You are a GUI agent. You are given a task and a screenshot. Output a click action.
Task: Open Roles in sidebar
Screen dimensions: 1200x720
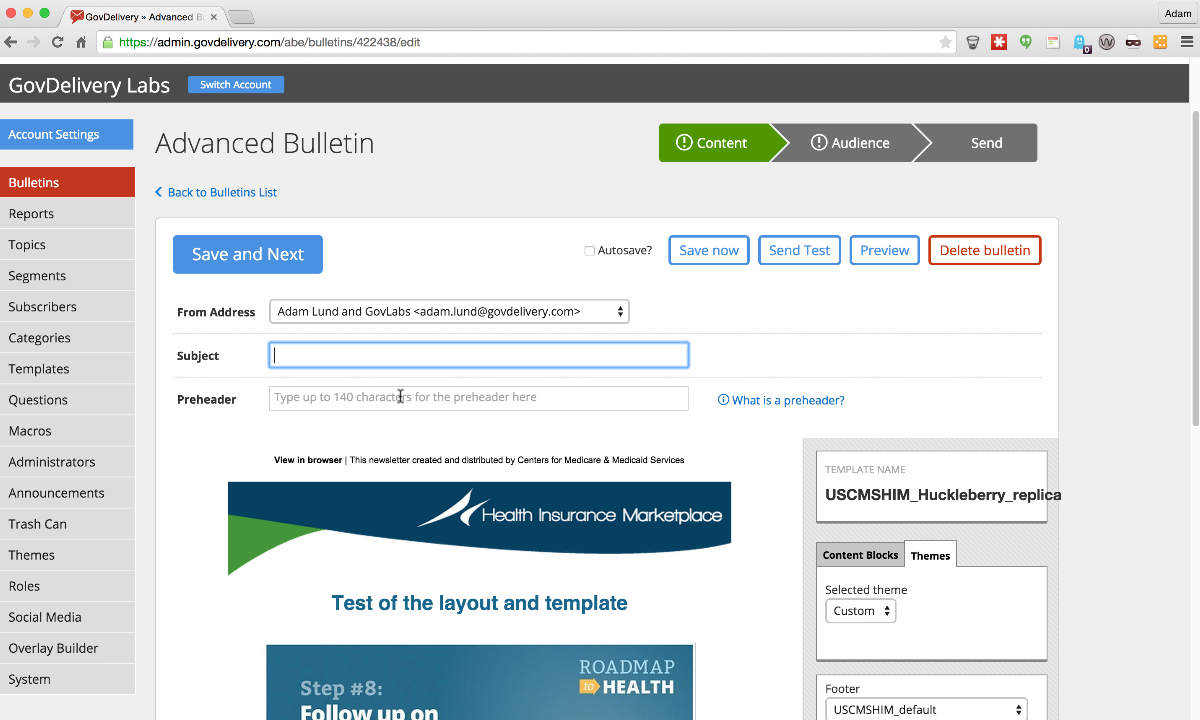coord(67,585)
